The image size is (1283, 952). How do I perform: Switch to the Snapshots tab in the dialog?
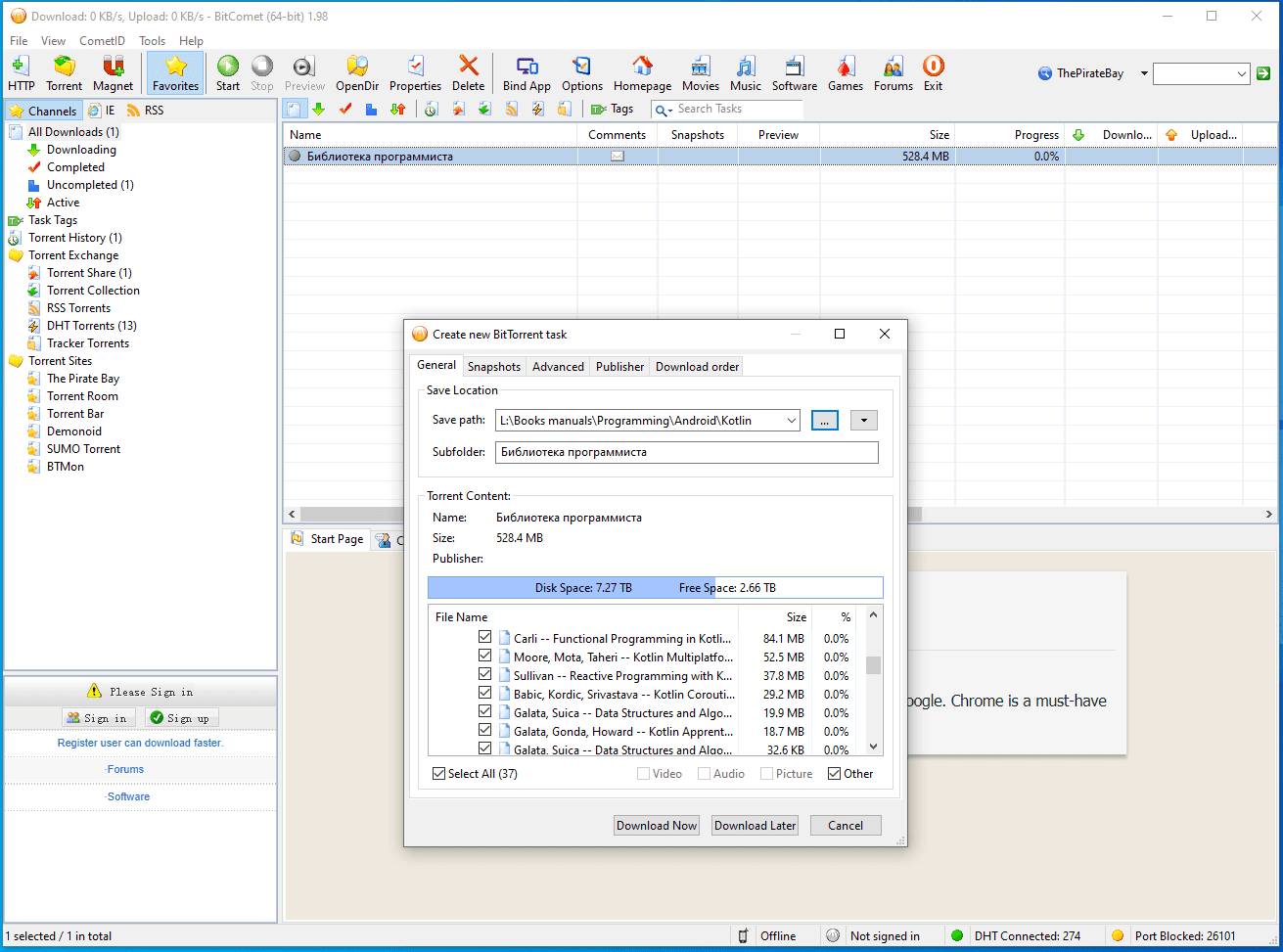pos(494,366)
